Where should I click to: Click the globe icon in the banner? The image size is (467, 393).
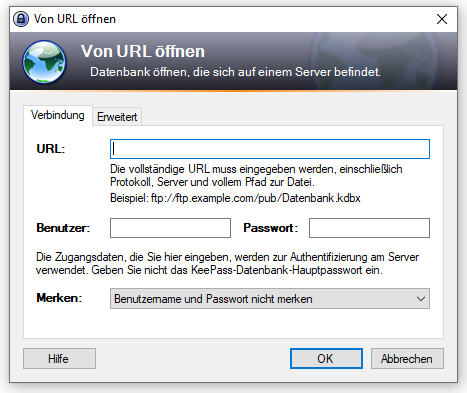pos(44,62)
